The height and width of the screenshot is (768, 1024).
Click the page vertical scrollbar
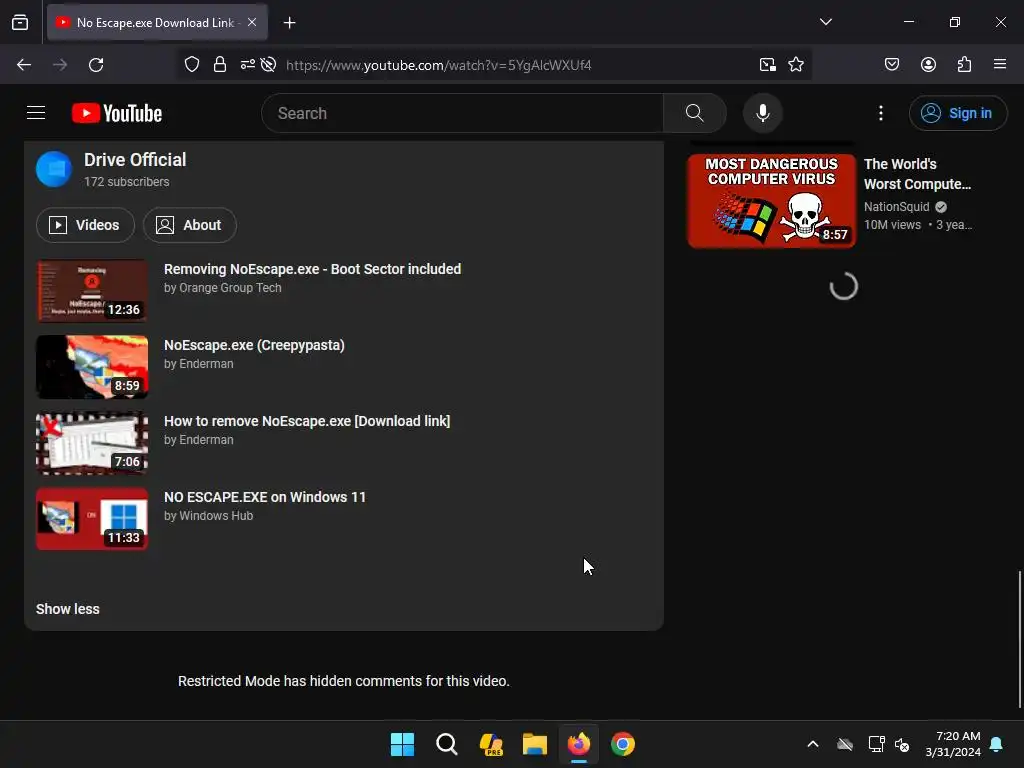coord(1019,640)
